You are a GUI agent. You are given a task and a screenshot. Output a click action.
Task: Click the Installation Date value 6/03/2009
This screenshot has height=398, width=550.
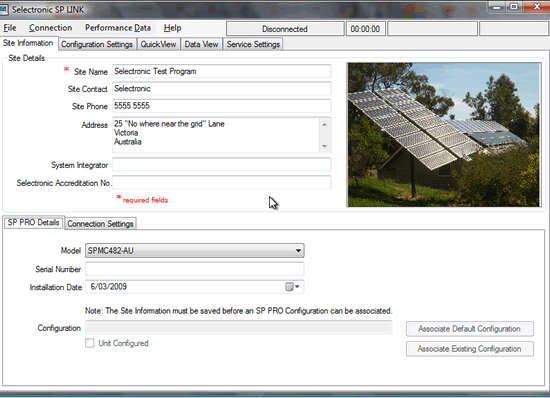(108, 287)
